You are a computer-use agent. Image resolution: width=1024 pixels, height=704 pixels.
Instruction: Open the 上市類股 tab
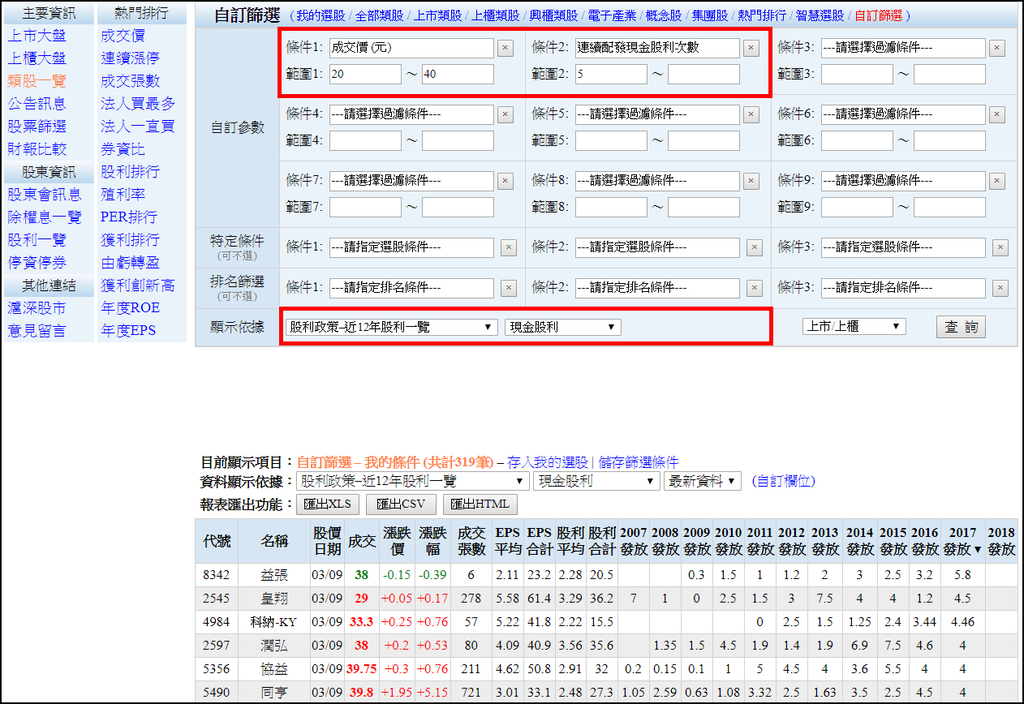[x=438, y=16]
